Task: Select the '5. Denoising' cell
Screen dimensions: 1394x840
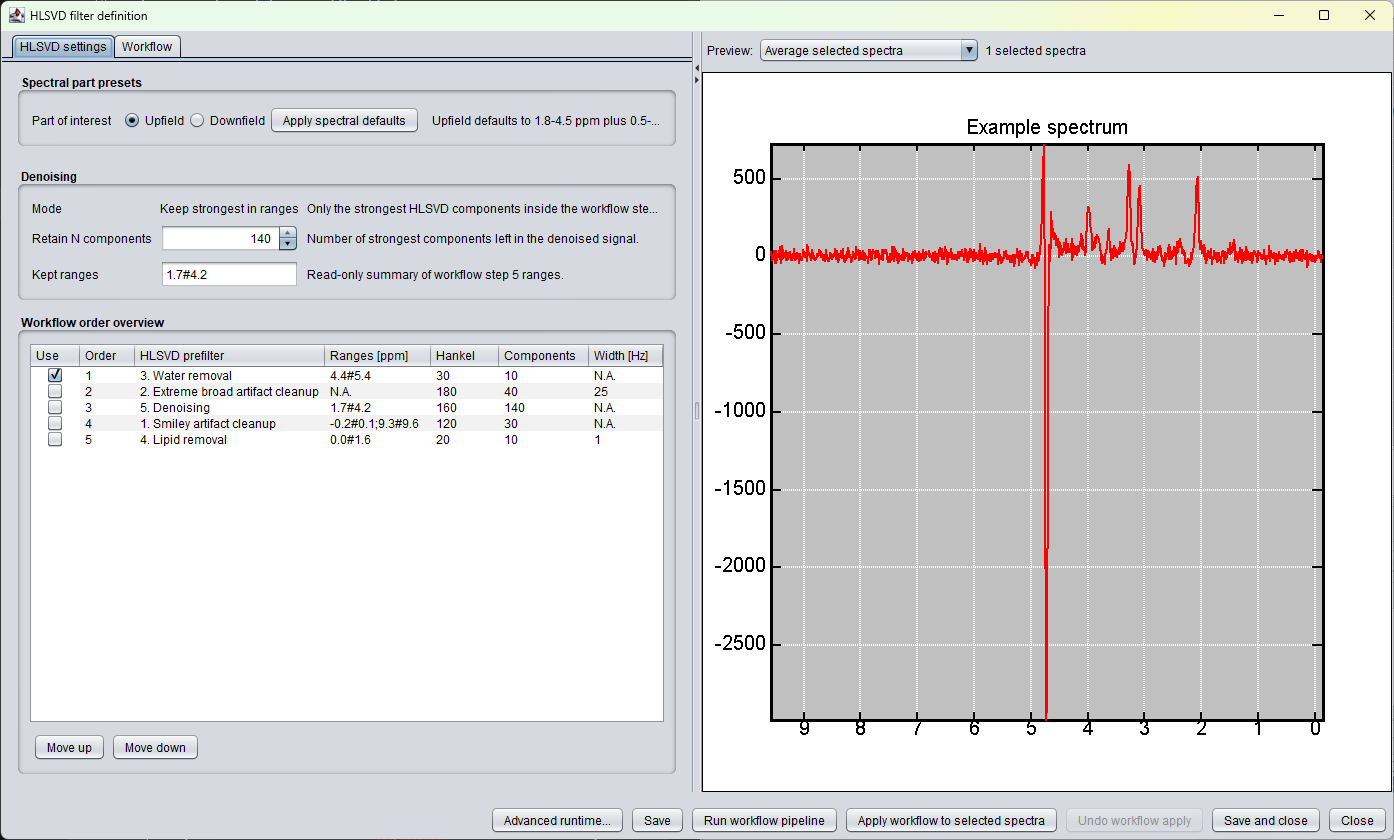Action: (x=229, y=407)
